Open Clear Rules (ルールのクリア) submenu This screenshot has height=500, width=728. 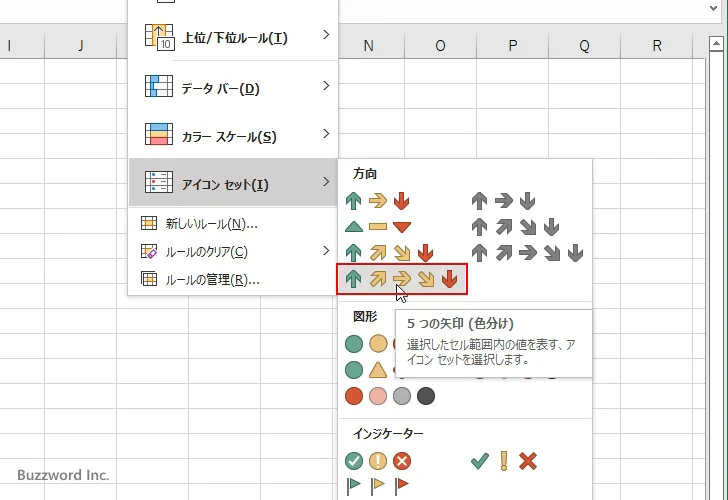point(234,251)
